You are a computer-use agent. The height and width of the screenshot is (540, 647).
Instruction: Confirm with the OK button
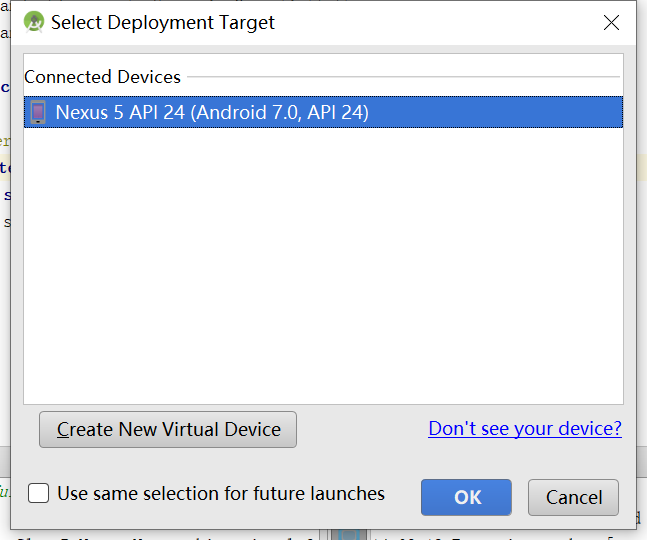(466, 498)
